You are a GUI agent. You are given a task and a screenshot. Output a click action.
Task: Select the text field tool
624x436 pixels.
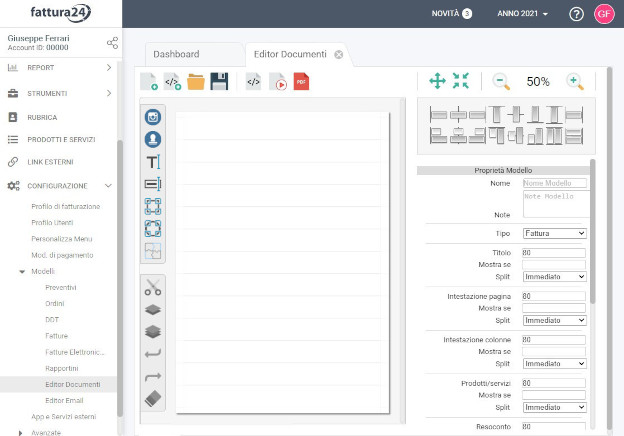[153, 184]
